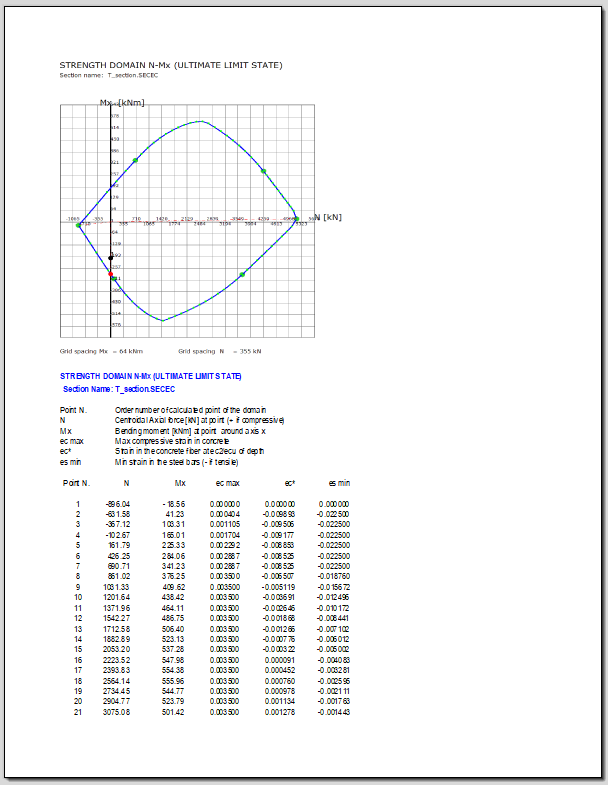Image resolution: width=608 pixels, height=785 pixels.
Task: Click Mx value '501.42' in row 21
Action: coord(173,712)
